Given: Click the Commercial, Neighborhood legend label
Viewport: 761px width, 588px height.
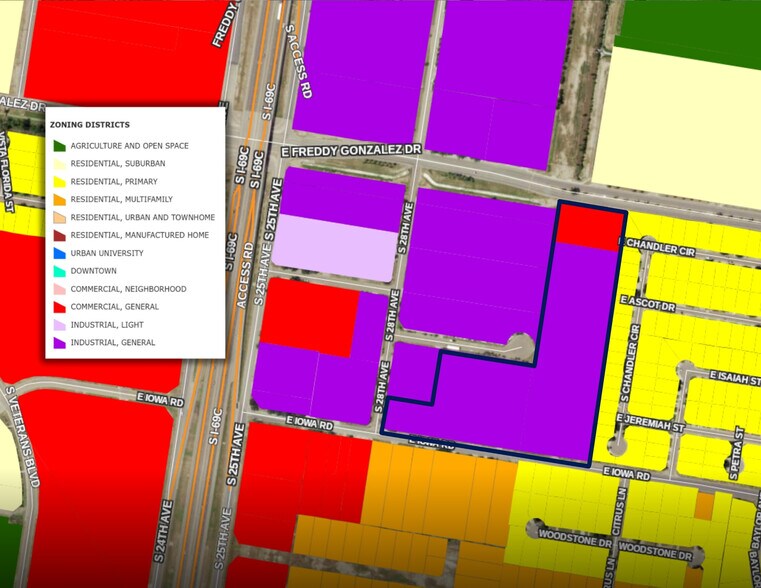Looking at the screenshot, I should point(128,289).
